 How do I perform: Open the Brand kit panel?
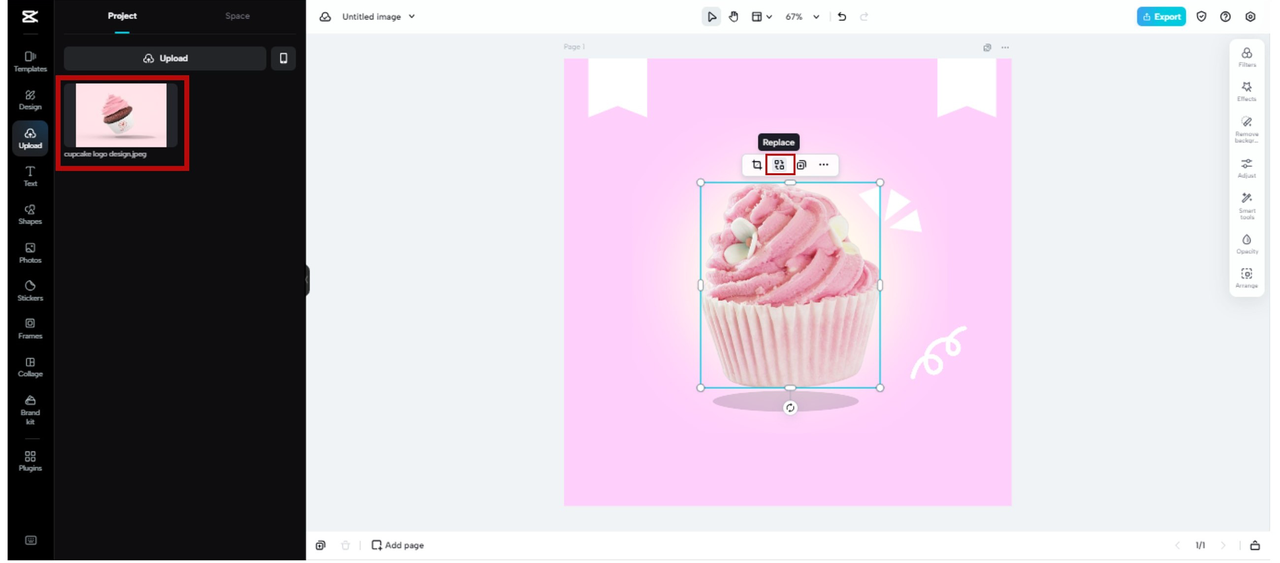pyautogui.click(x=30, y=409)
